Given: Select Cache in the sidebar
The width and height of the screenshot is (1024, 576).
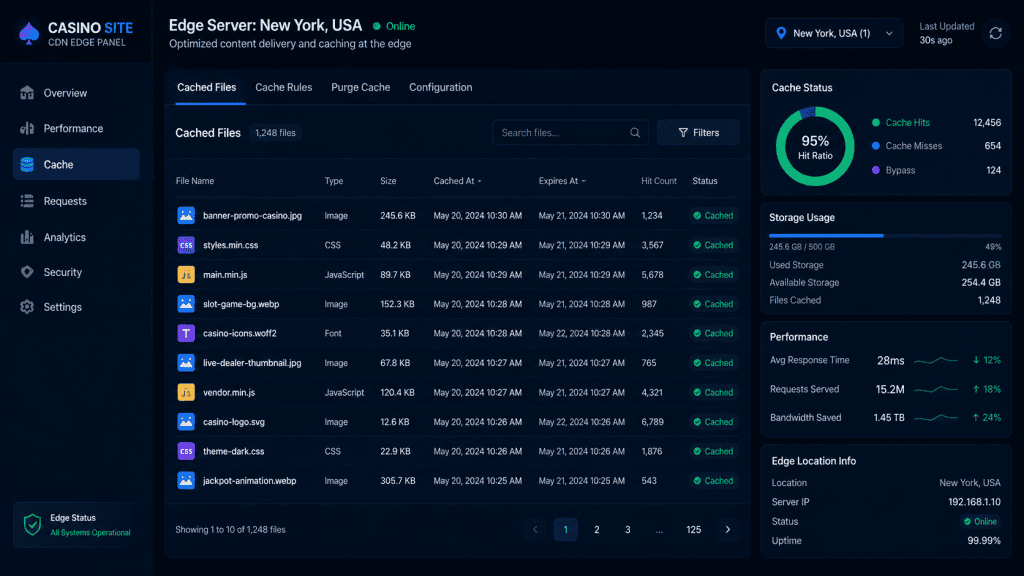Looking at the screenshot, I should click(76, 165).
